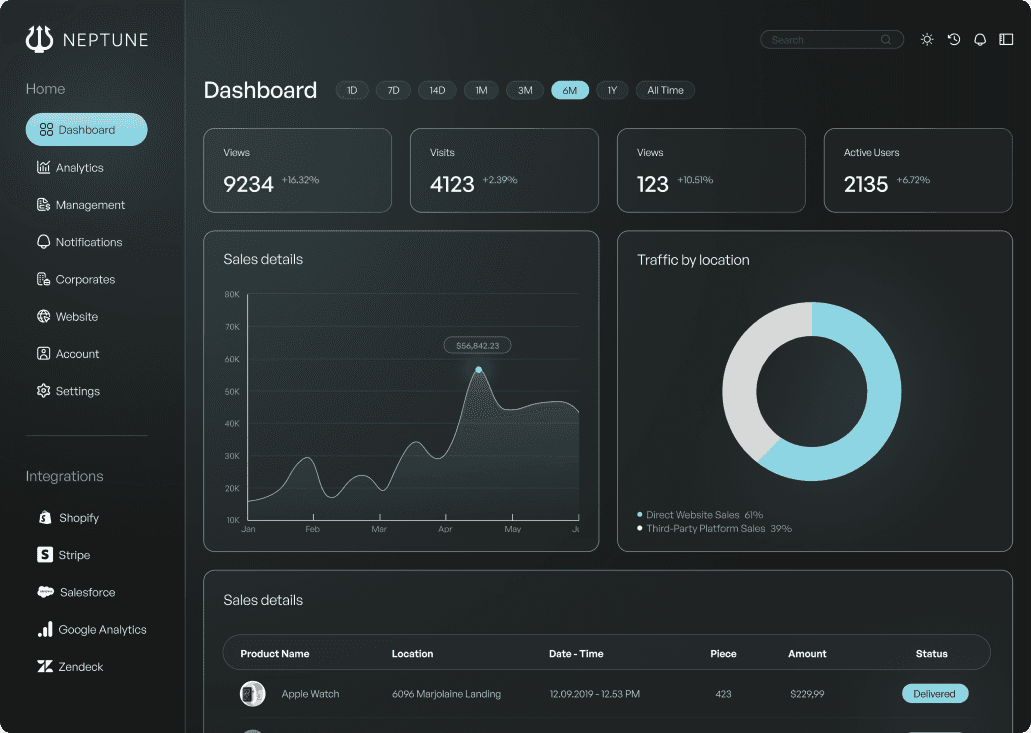
Task: Go to the Management sidebar item
Action: [81, 204]
